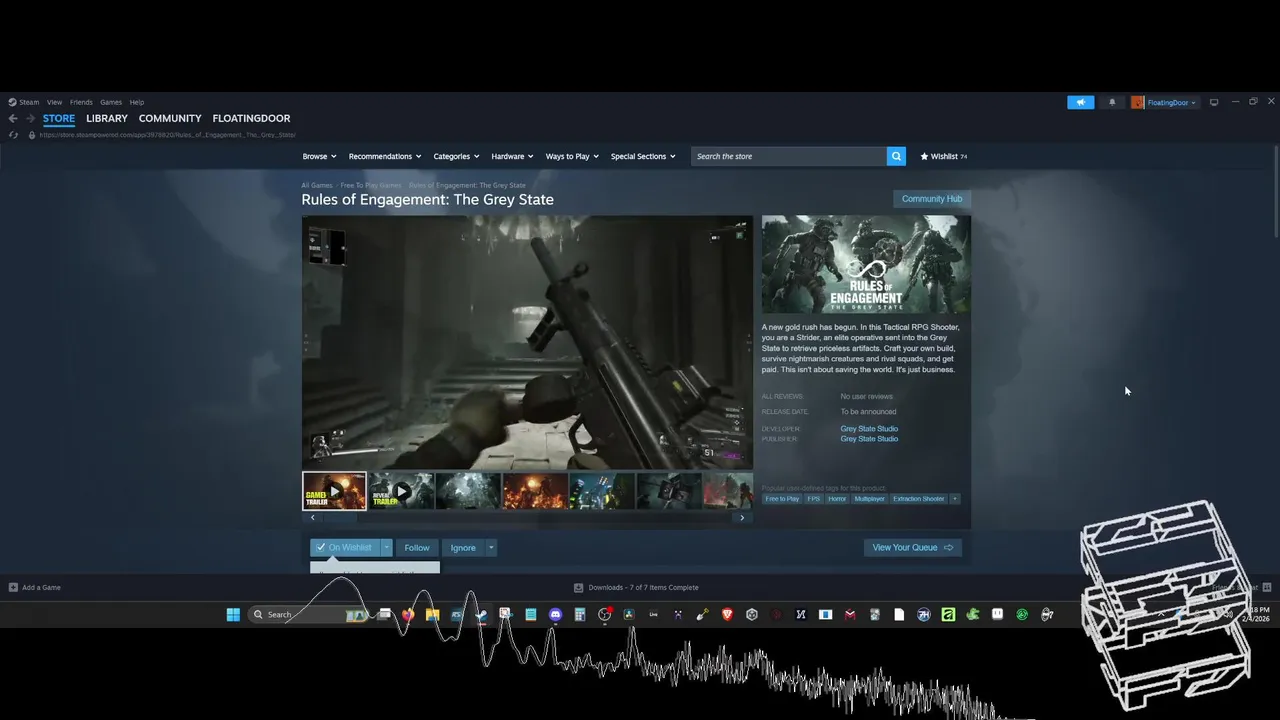Open the Categories dropdown menu
Viewport: 1280px width, 720px height.
[456, 156]
